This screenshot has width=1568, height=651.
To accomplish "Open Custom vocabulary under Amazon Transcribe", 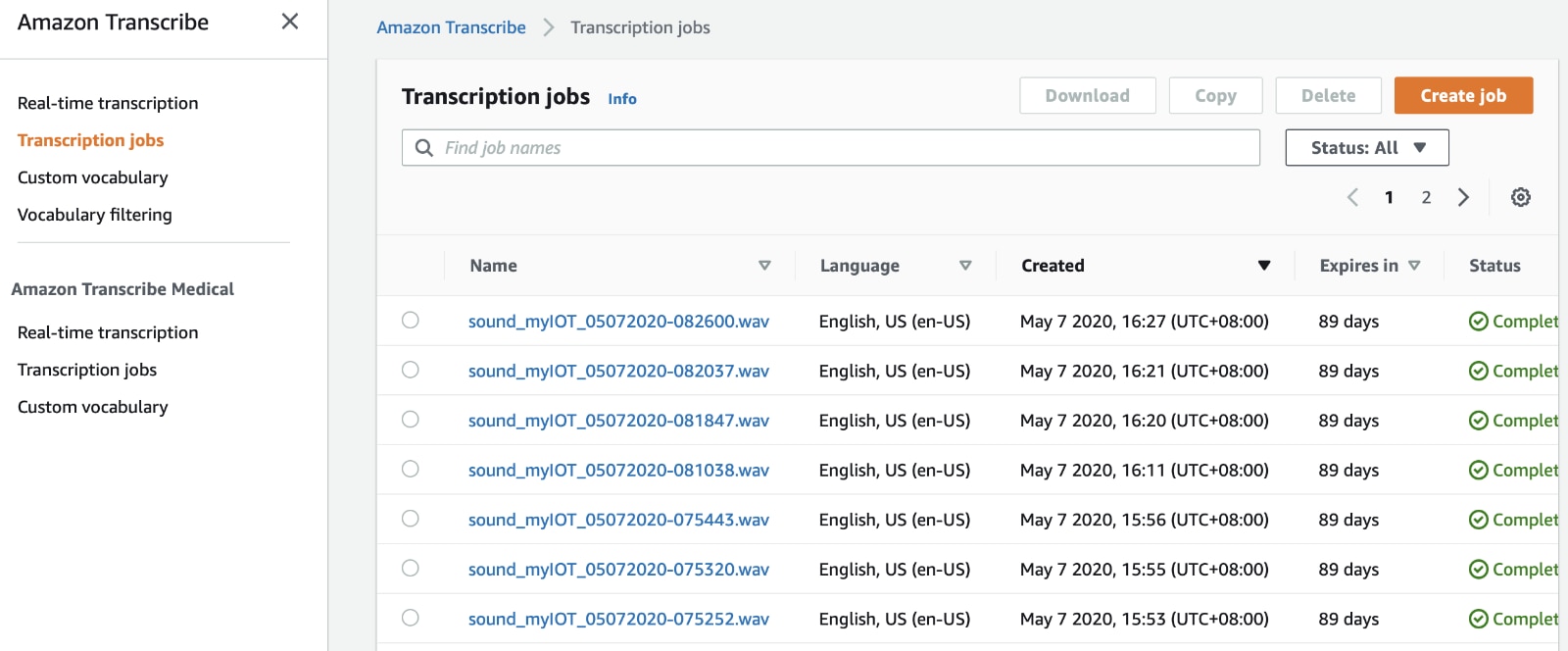I will pyautogui.click(x=93, y=177).
